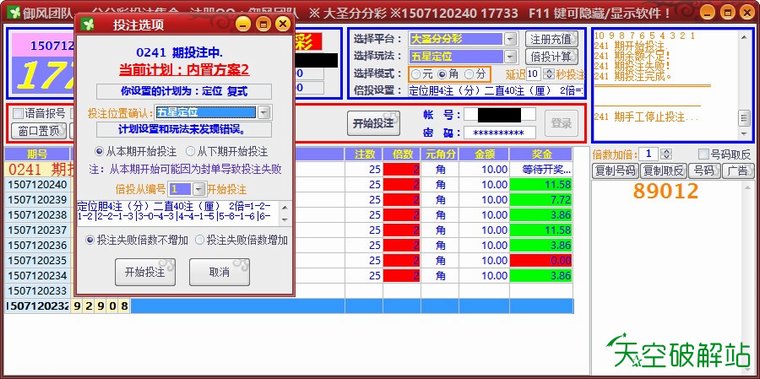Viewport: 760px width, 379px height.
Task: Open 投注位置确认 combo box
Action: click(x=263, y=112)
